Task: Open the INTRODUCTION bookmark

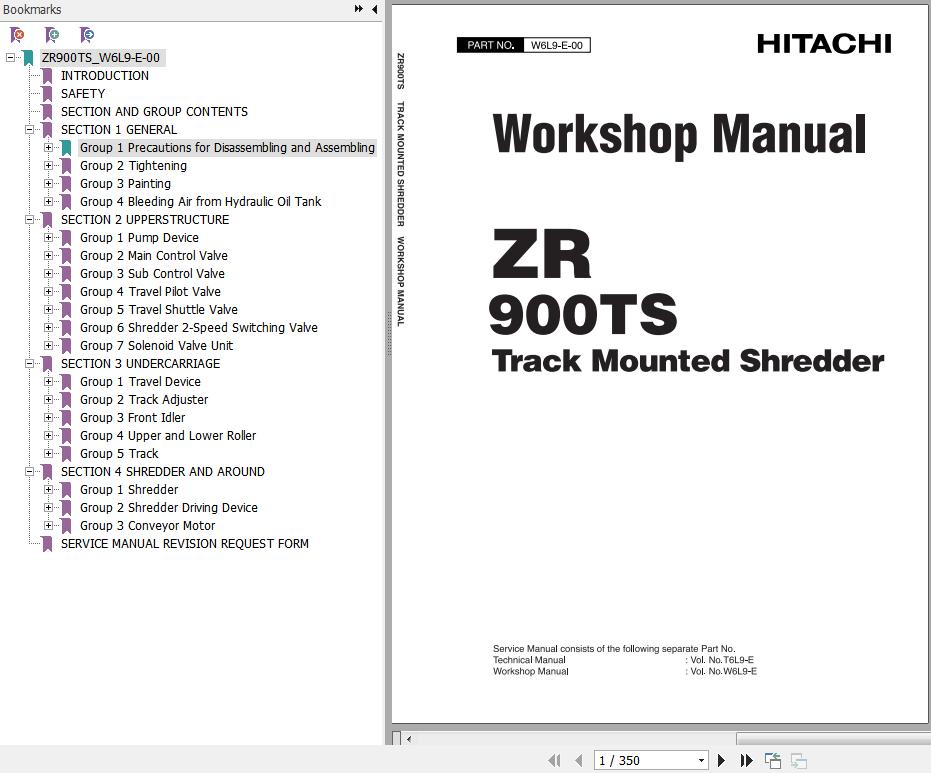Action: click(104, 75)
